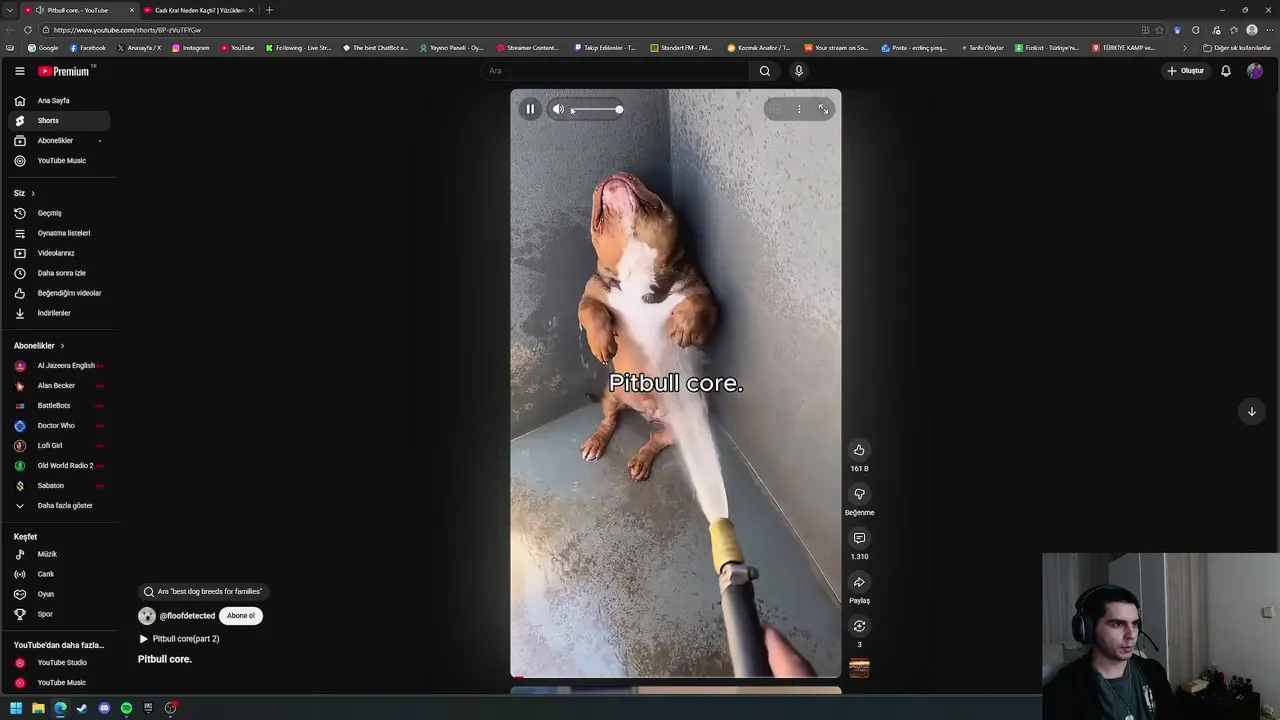The image size is (1280, 720).
Task: Open Daha sonra izle
Action: coord(59,273)
